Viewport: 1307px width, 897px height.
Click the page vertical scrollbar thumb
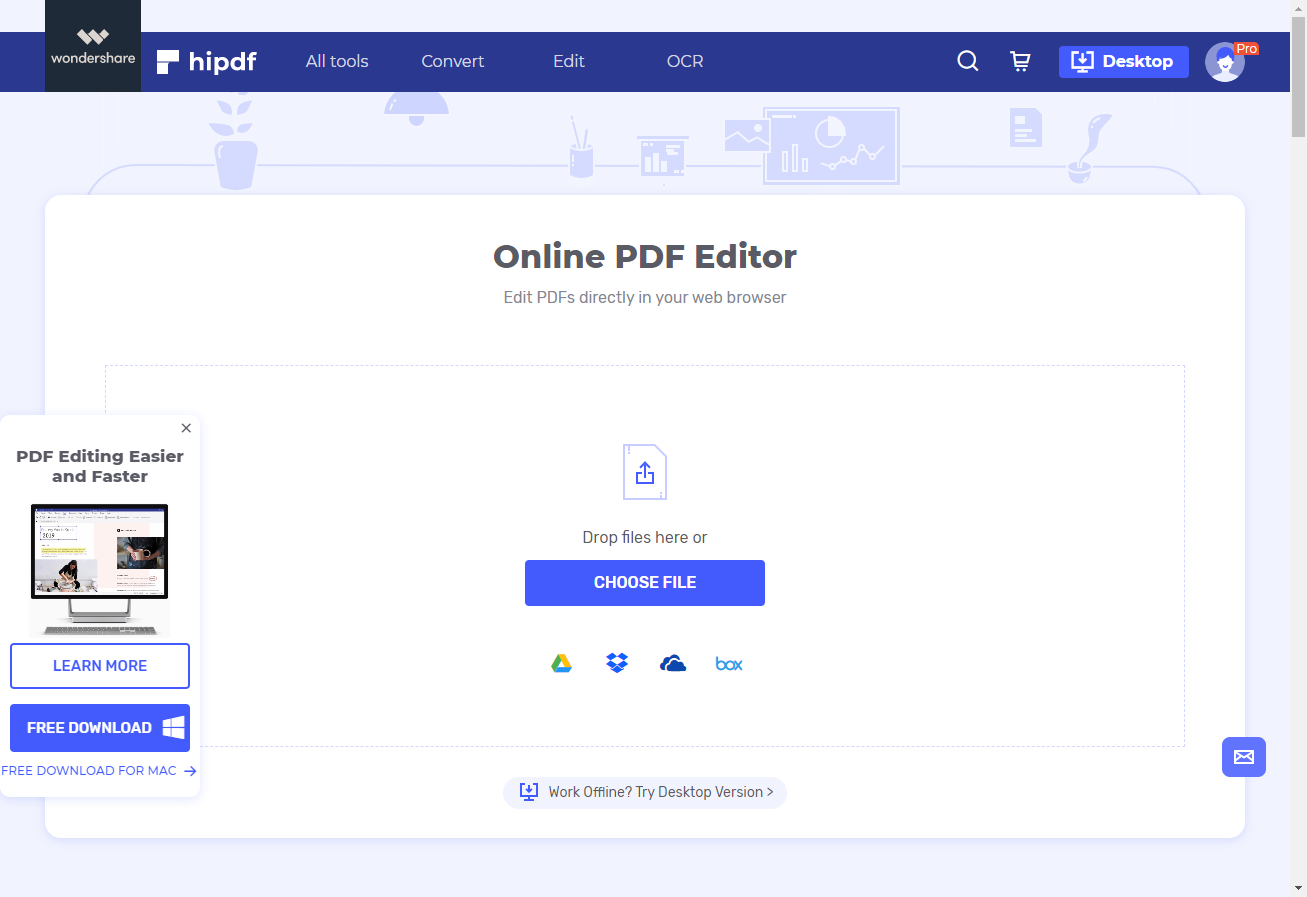pos(1298,75)
